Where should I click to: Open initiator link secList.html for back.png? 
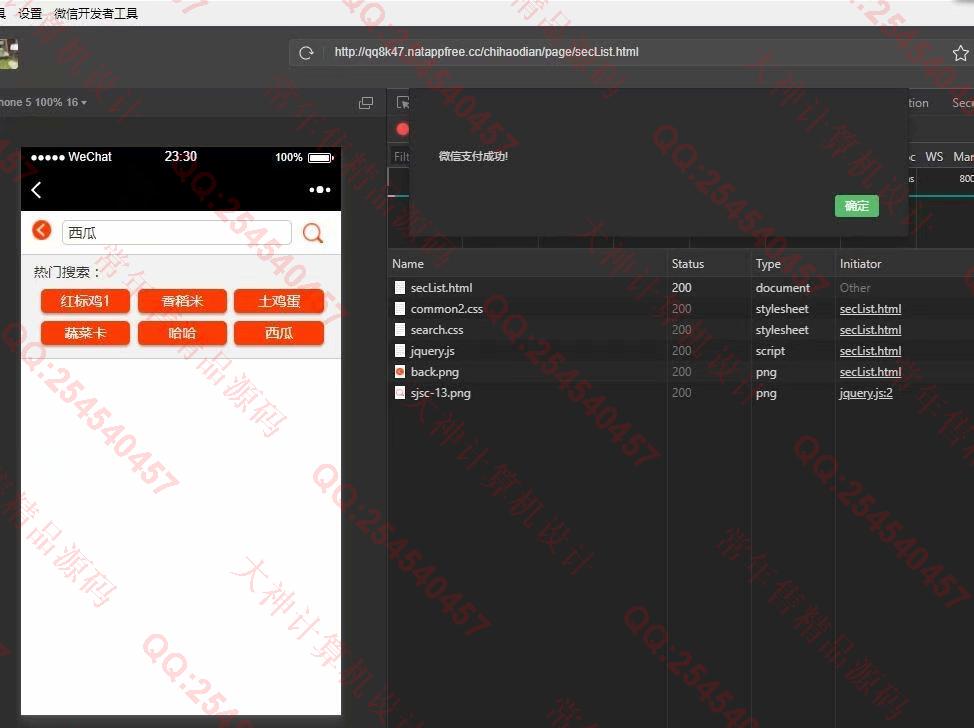tap(870, 372)
